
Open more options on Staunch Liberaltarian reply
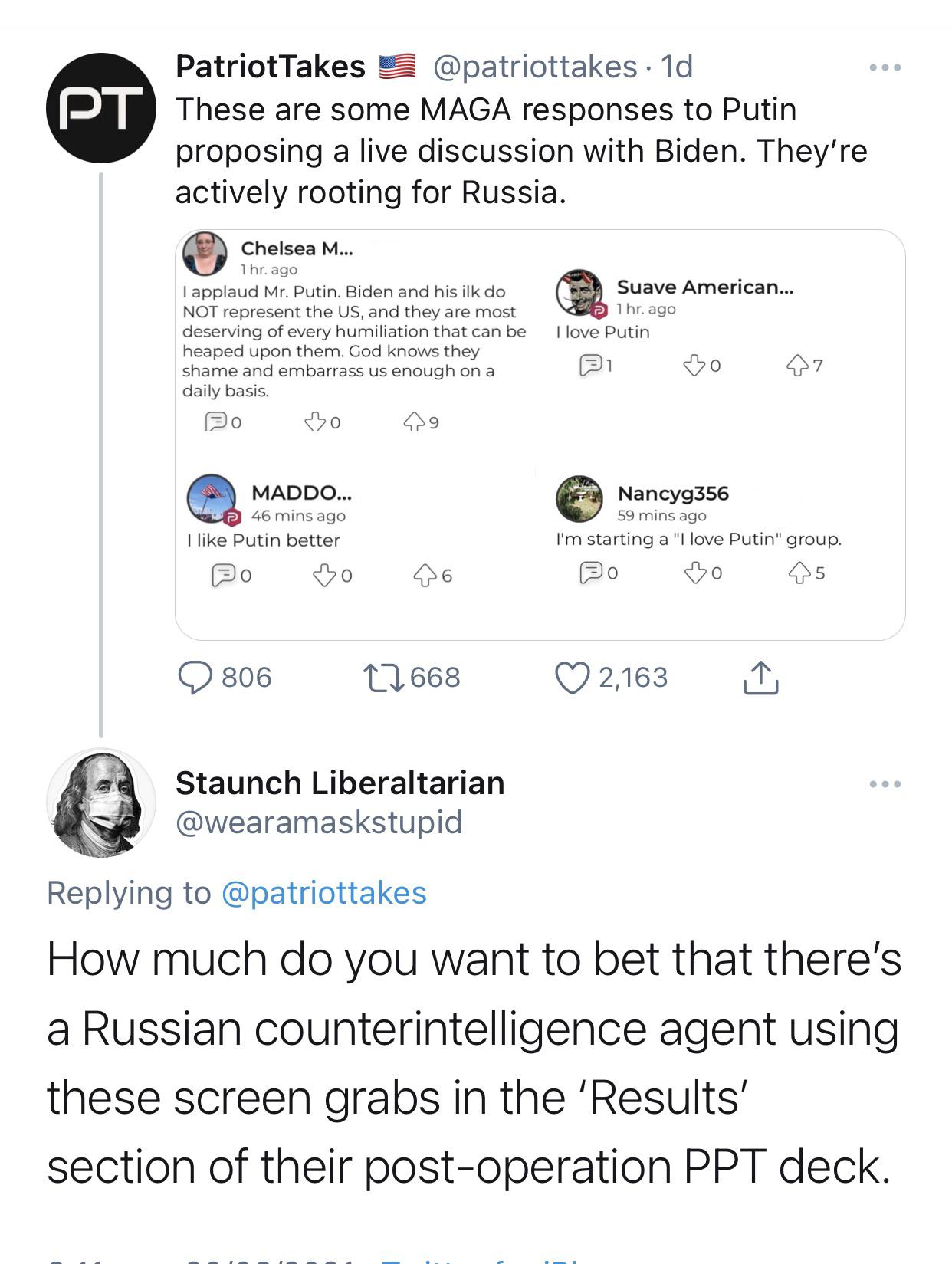[885, 784]
